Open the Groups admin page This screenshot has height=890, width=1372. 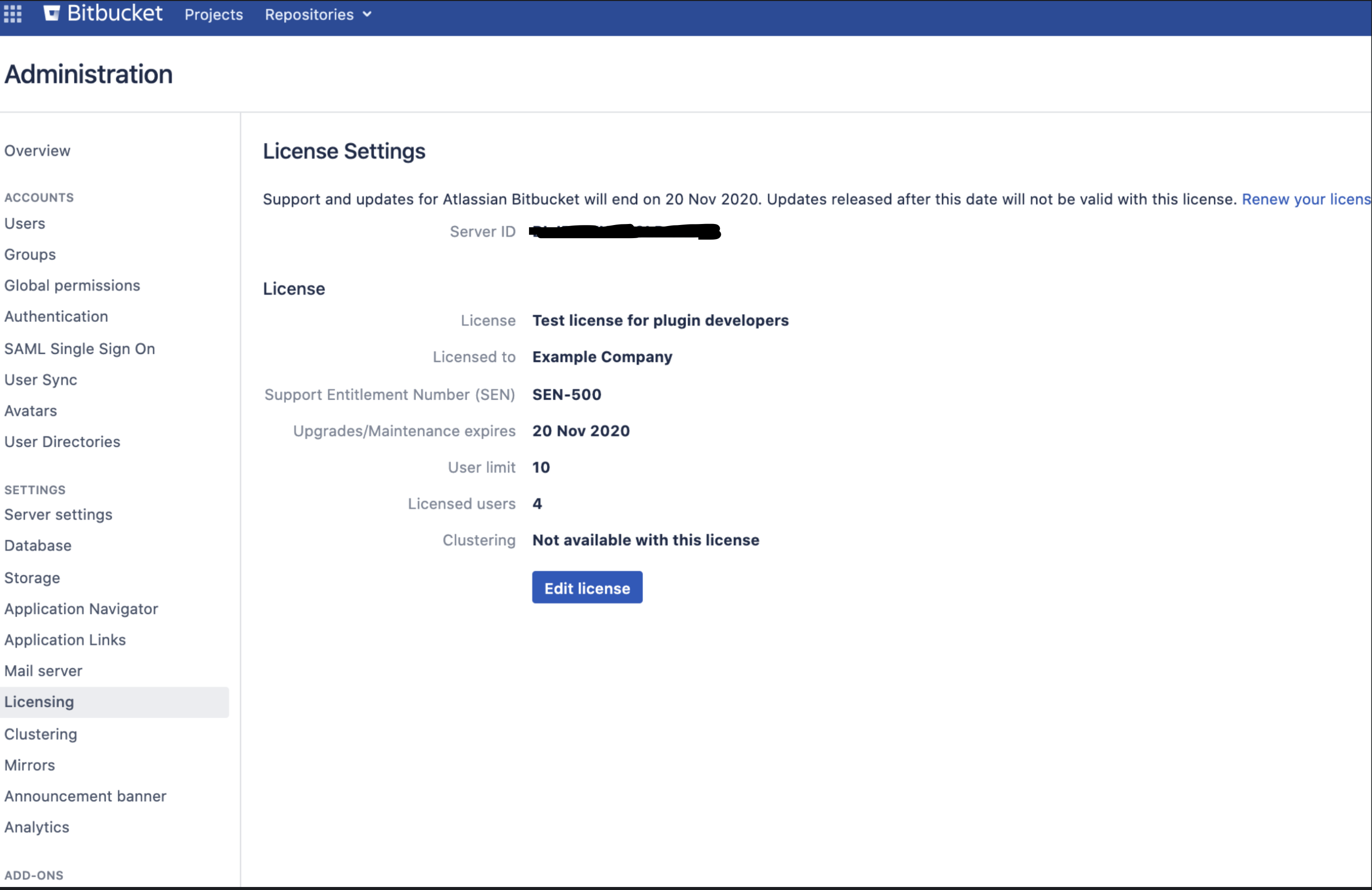click(30, 254)
